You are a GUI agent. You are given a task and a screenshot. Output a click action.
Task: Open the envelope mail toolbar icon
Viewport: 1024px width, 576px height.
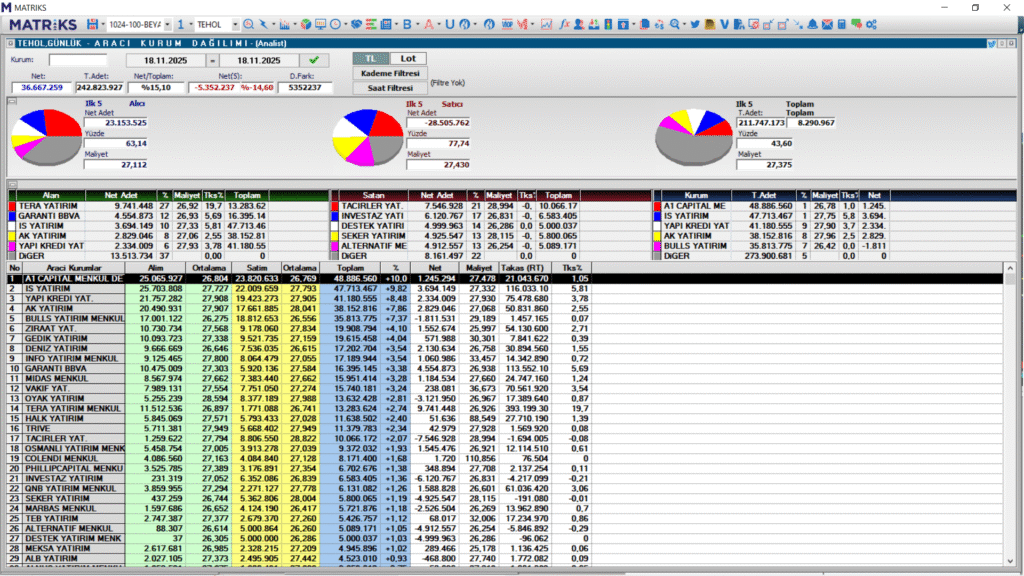[x=827, y=24]
